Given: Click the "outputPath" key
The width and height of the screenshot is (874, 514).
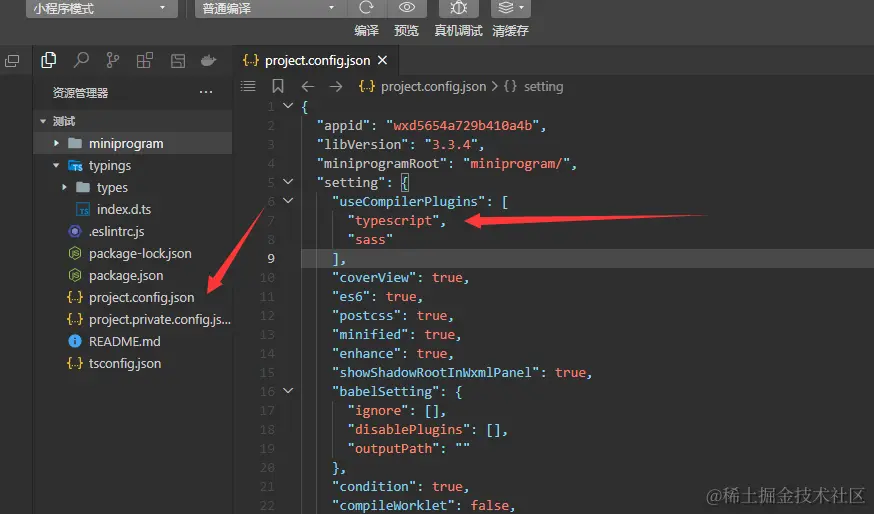Looking at the screenshot, I should click(393, 449).
